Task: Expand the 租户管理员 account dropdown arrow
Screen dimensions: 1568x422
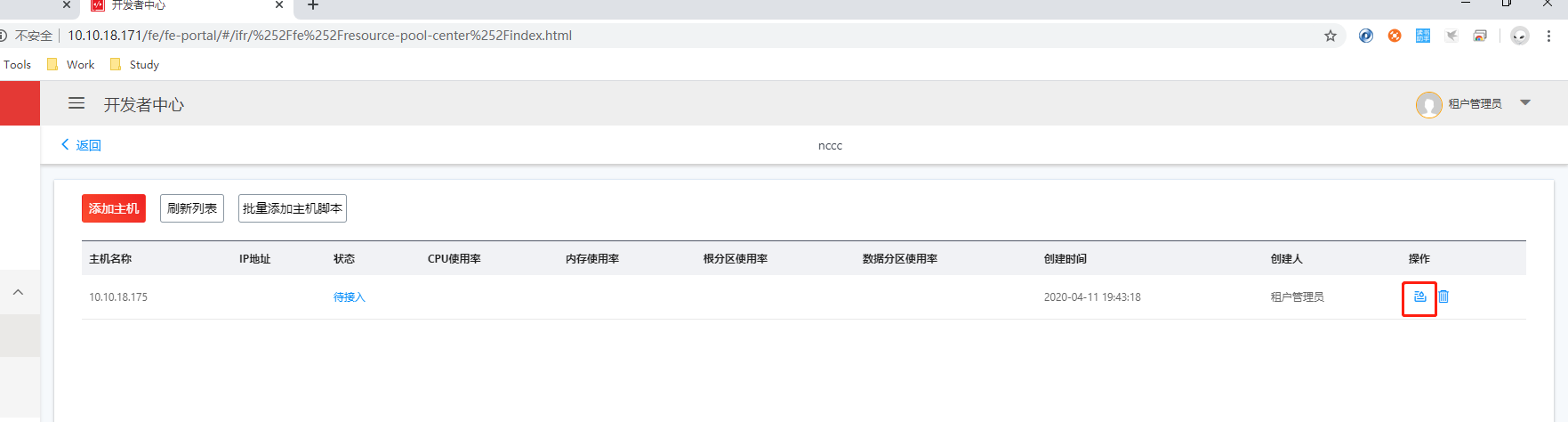Action: 1525,103
